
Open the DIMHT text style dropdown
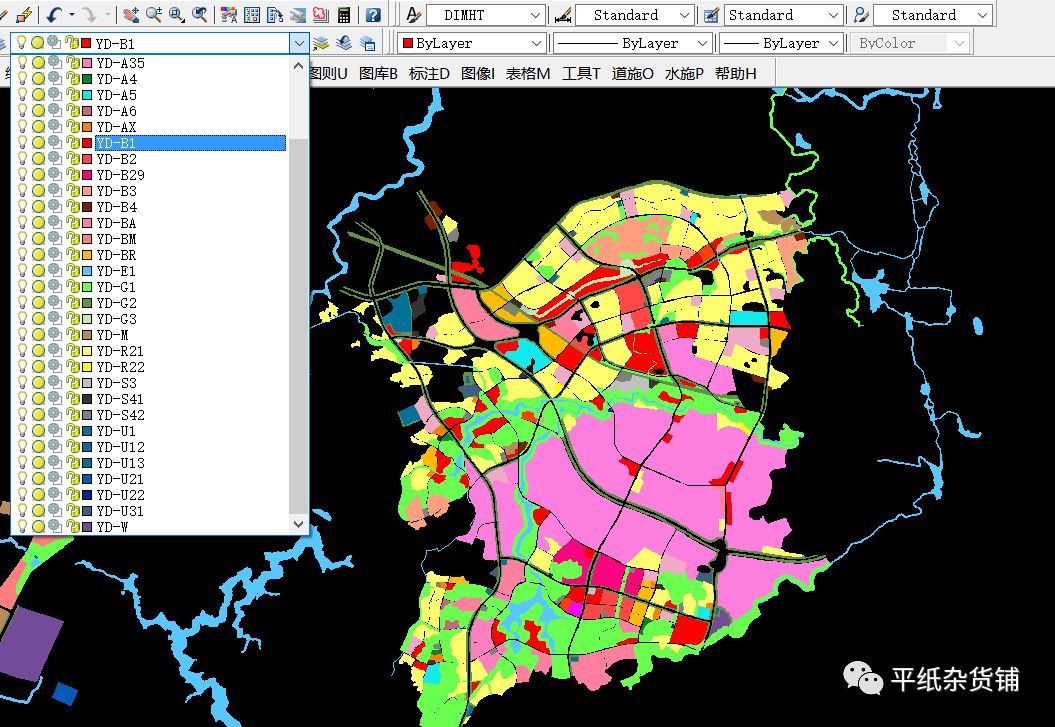[x=536, y=15]
